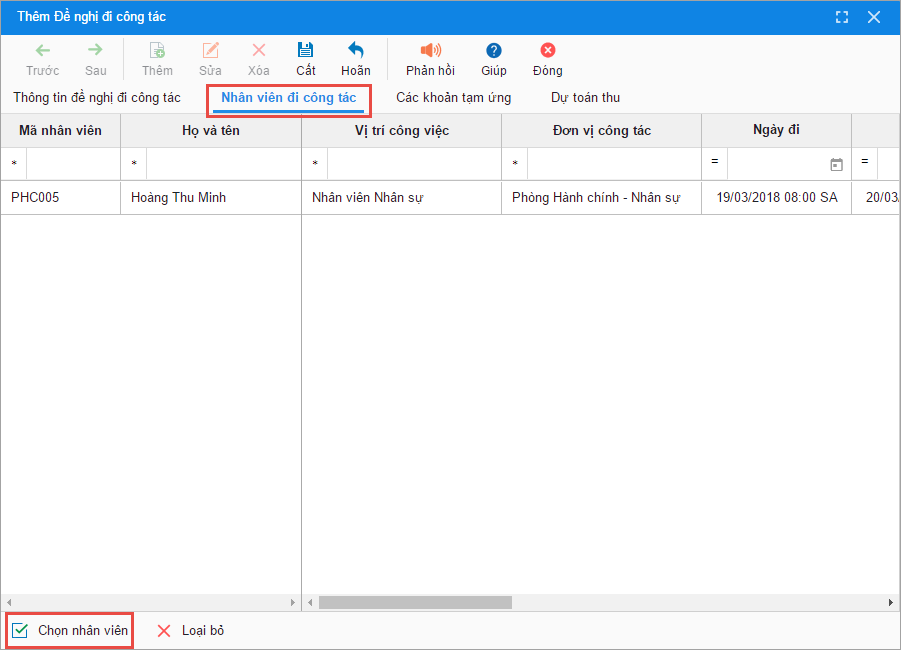Open the Dự toán thu tab
Image resolution: width=901 pixels, height=650 pixels.
[585, 98]
